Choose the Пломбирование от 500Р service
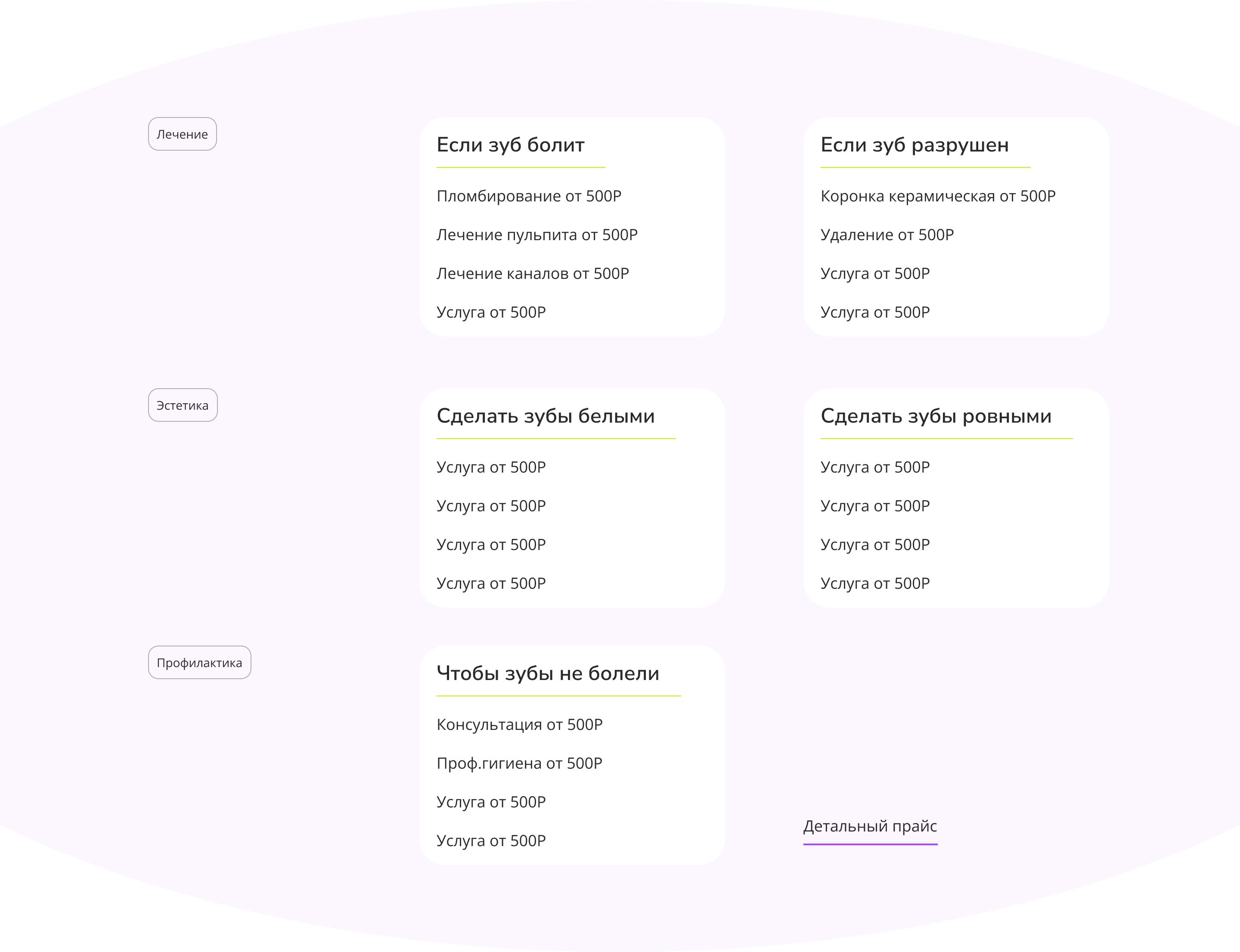Viewport: 1240px width, 952px height. (528, 196)
